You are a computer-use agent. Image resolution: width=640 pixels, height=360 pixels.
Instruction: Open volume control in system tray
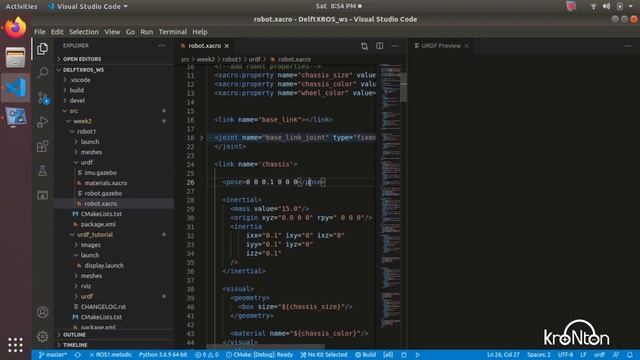pos(606,6)
